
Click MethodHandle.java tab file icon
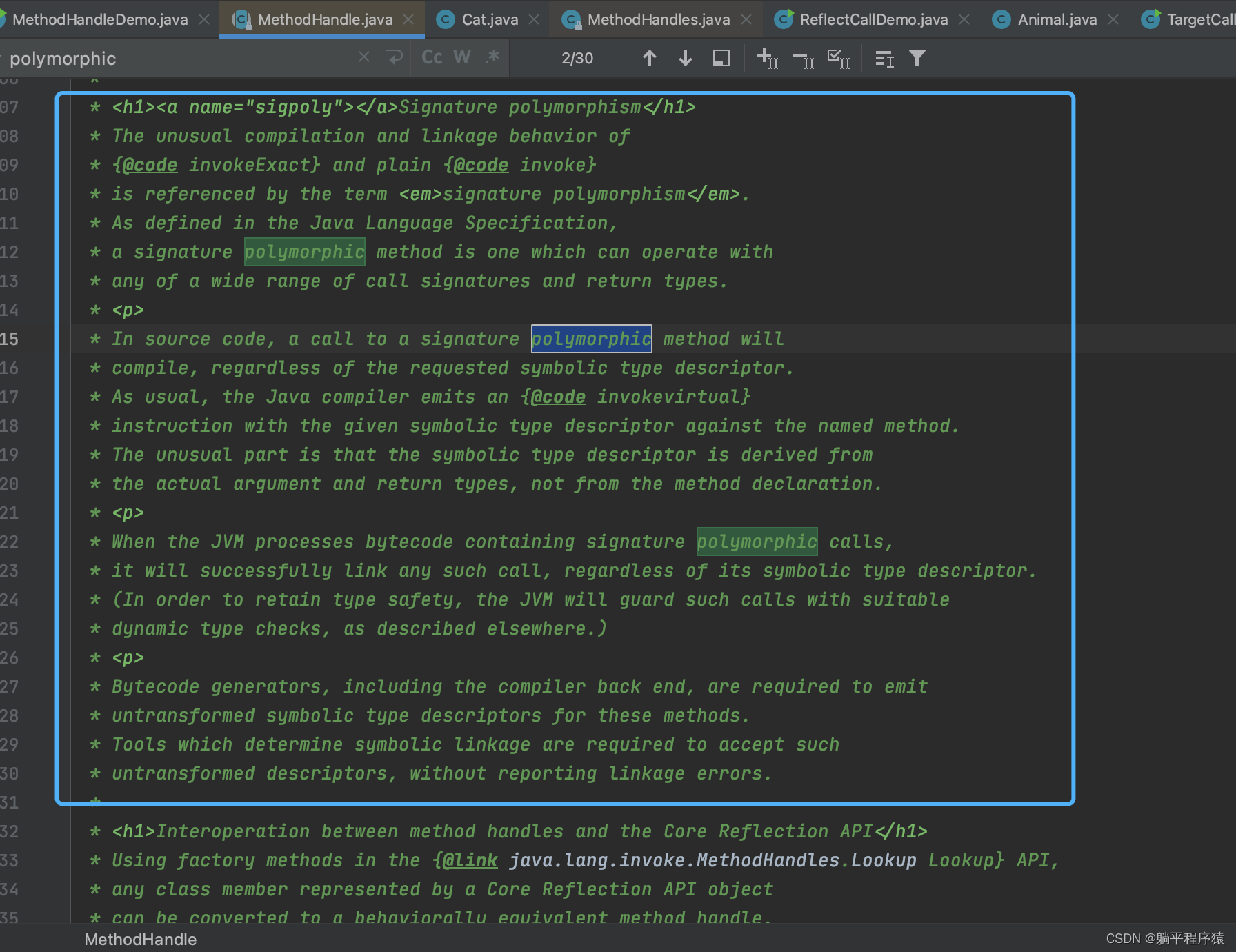click(x=241, y=19)
